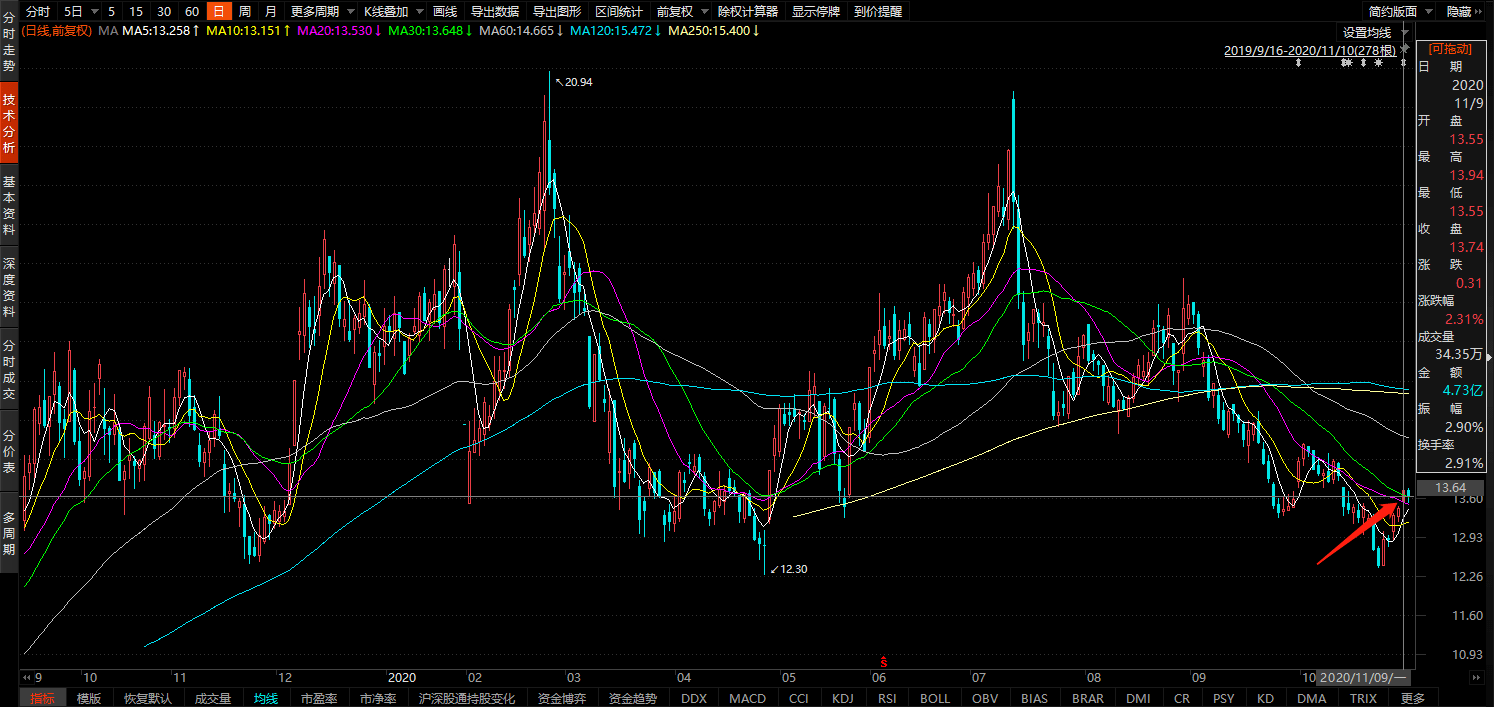Click the red dollar marker on the timeline
This screenshot has height=707, width=1494.
pyautogui.click(x=883, y=662)
